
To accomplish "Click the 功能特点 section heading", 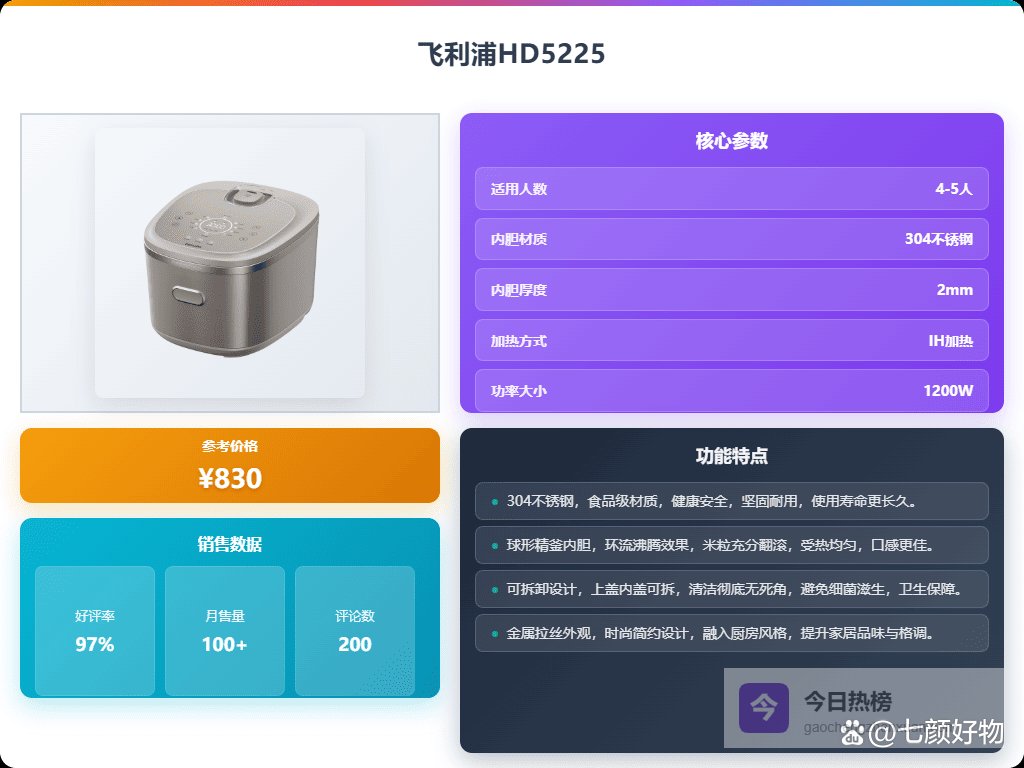I will [x=731, y=456].
